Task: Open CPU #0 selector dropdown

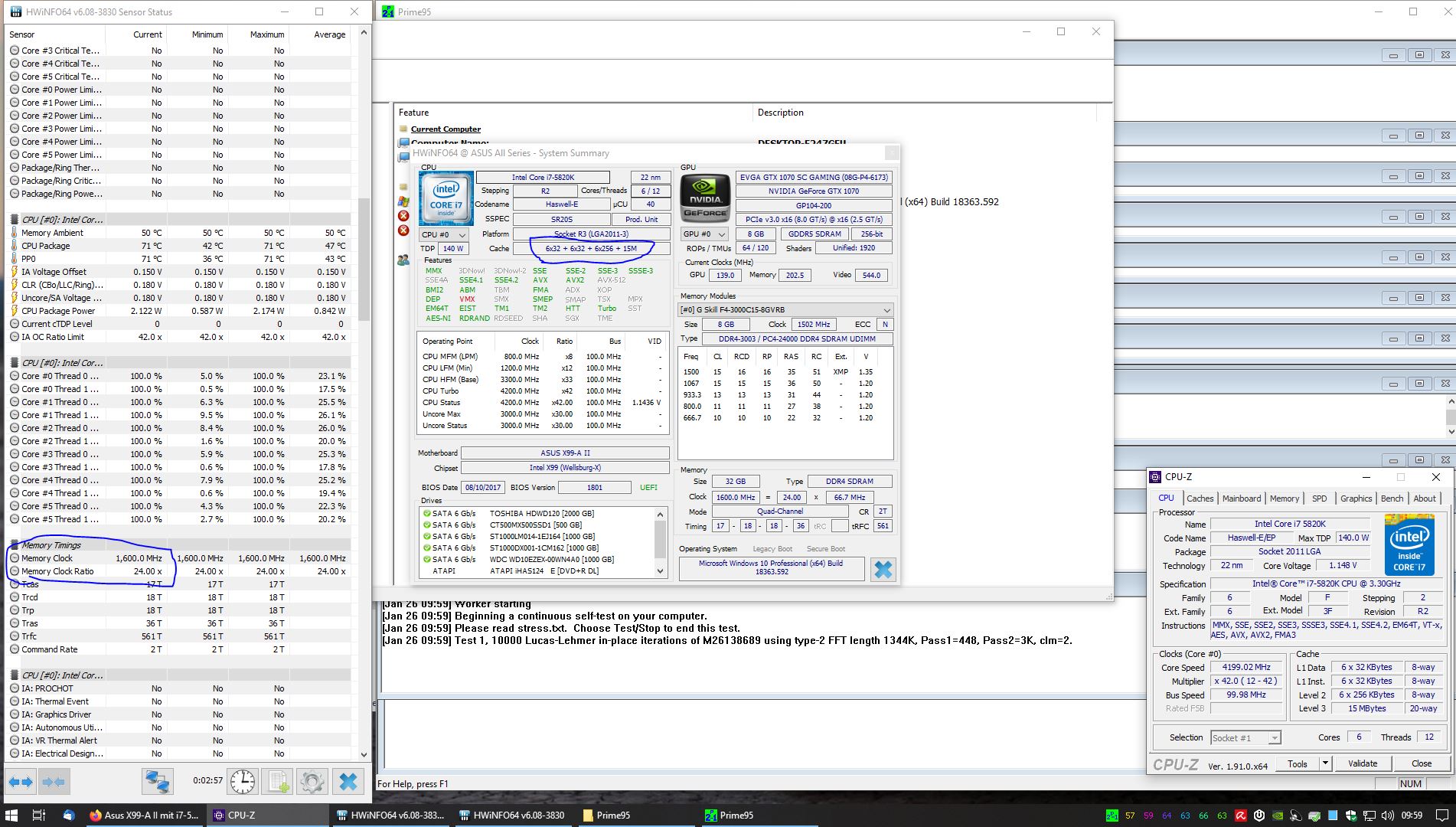Action: (x=445, y=234)
